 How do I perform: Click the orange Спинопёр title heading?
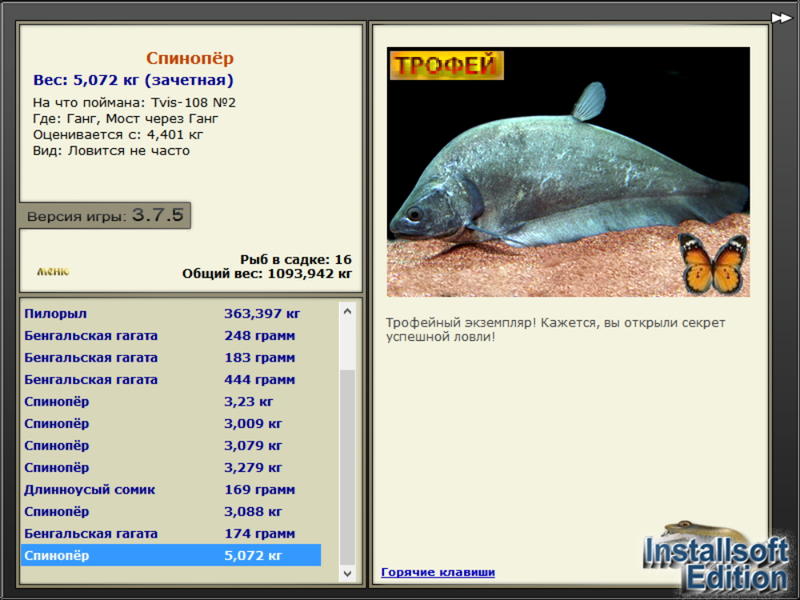190,58
